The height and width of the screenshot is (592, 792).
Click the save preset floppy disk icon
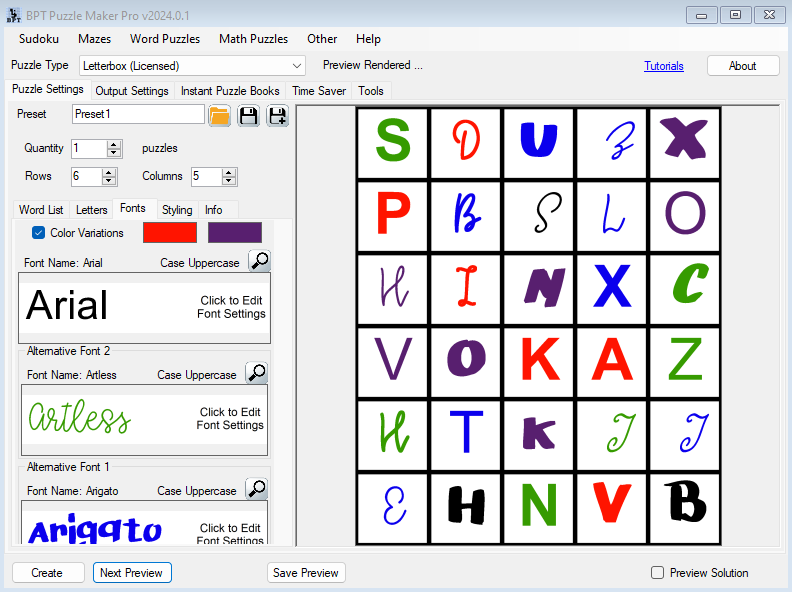(248, 115)
